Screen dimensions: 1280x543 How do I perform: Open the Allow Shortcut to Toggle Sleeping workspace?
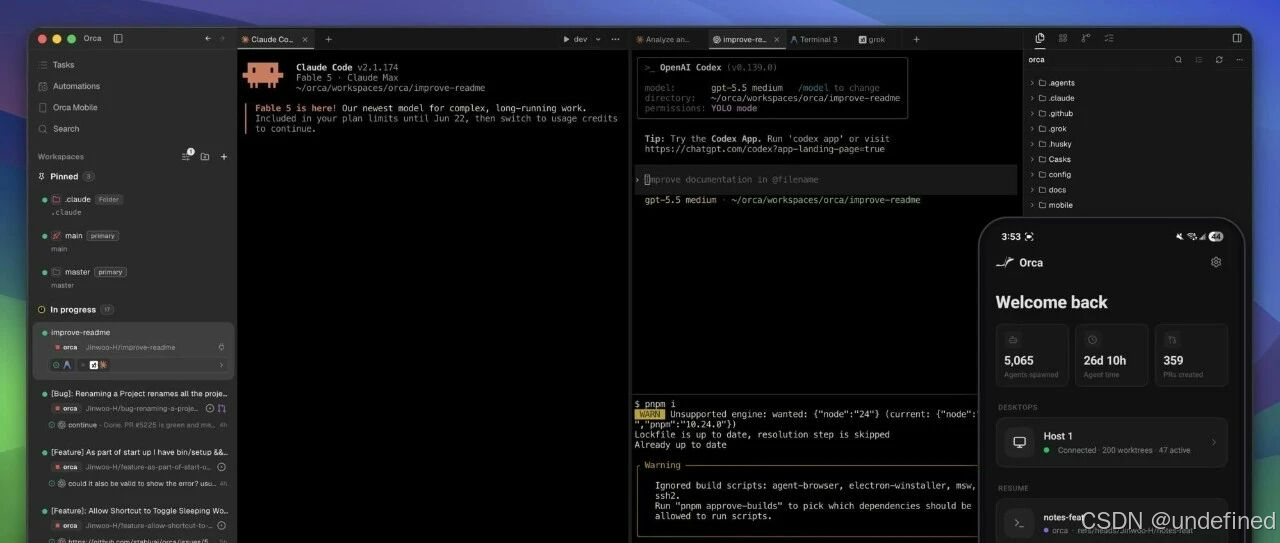[x=134, y=525]
